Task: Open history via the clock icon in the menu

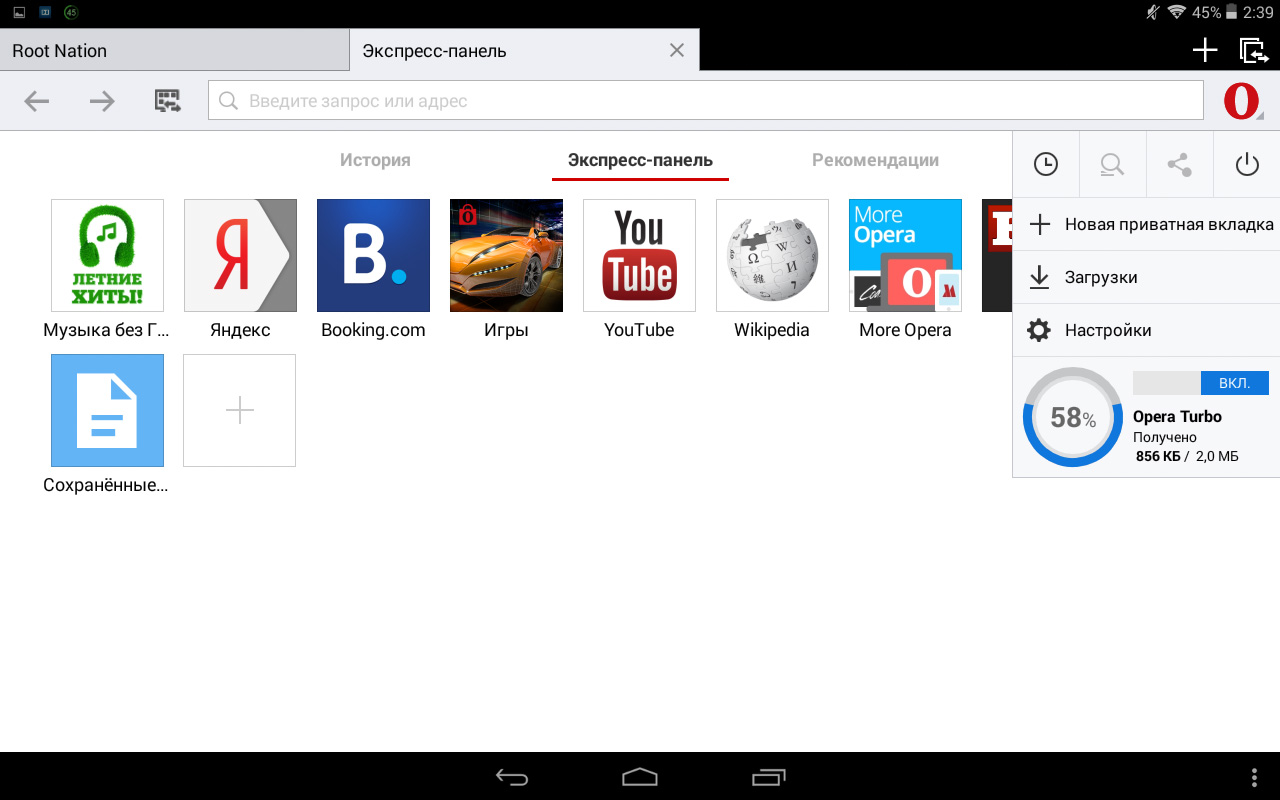Action: pyautogui.click(x=1046, y=164)
